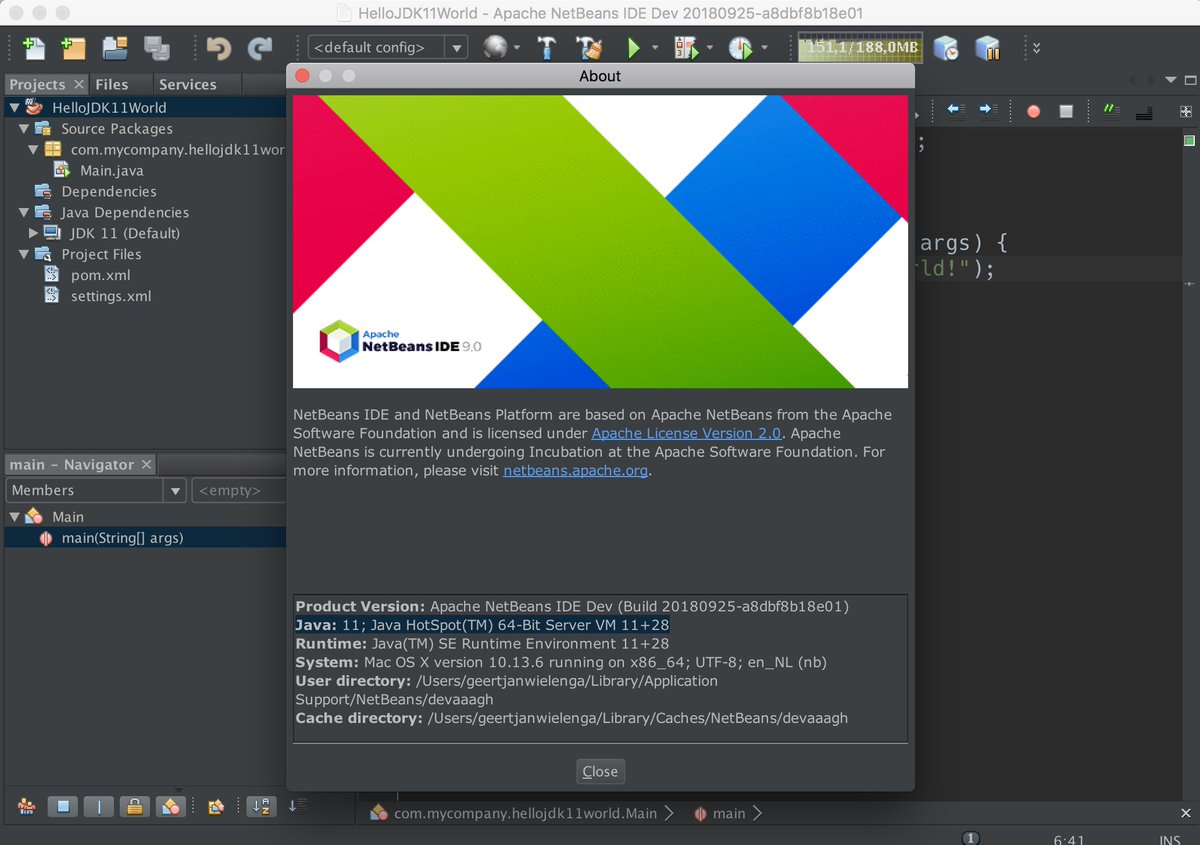Click the Build Project hammer icon
Screen dimensions: 1200x845
[x=546, y=47]
